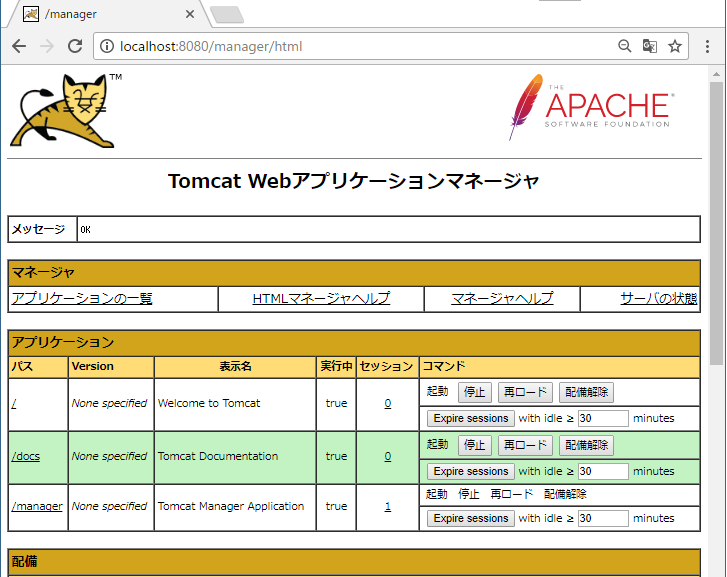727x577 pixels.
Task: Click 配備解除 button for Tomcat Documentation
Action: (x=587, y=445)
